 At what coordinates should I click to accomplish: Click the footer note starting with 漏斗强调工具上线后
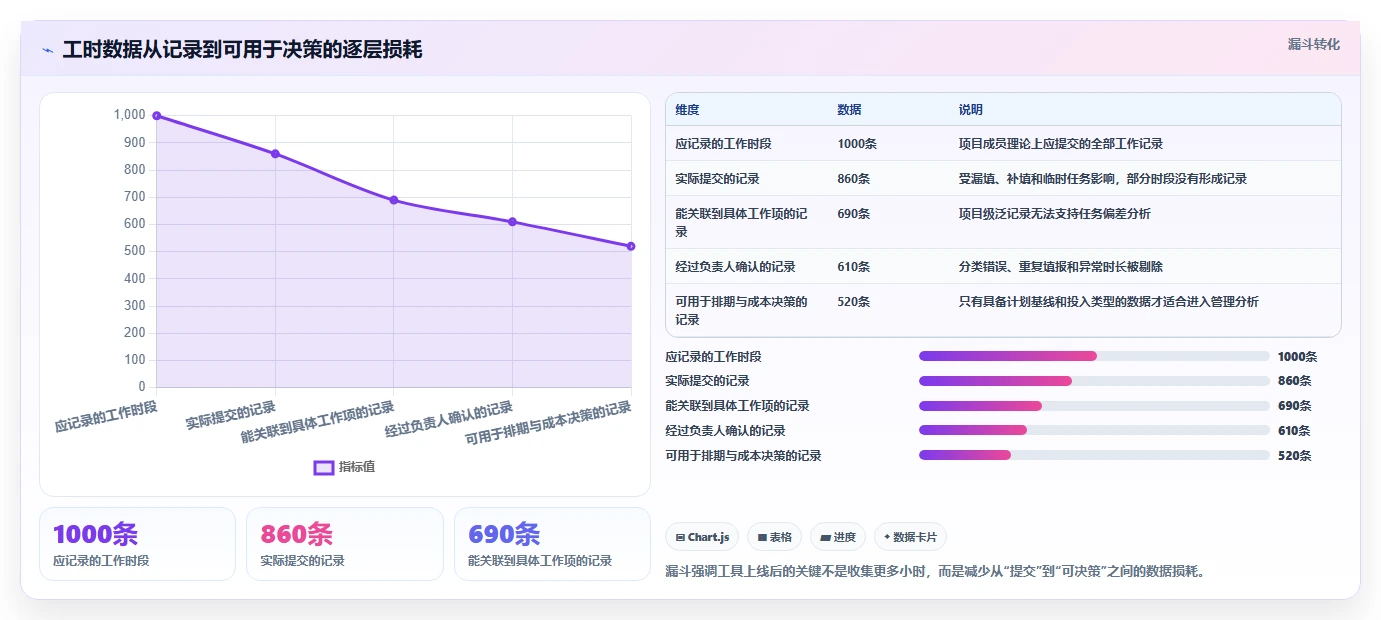pos(935,572)
